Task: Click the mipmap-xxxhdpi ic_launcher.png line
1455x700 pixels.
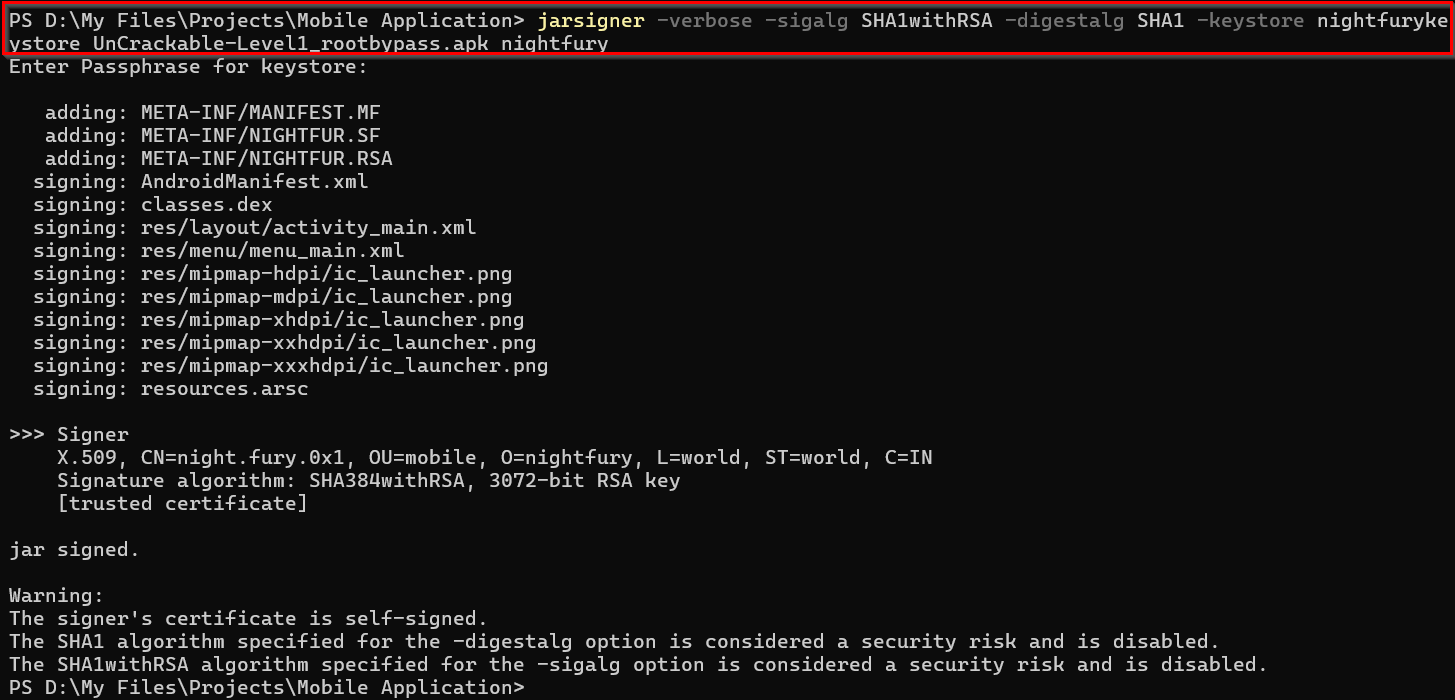Action: click(344, 366)
